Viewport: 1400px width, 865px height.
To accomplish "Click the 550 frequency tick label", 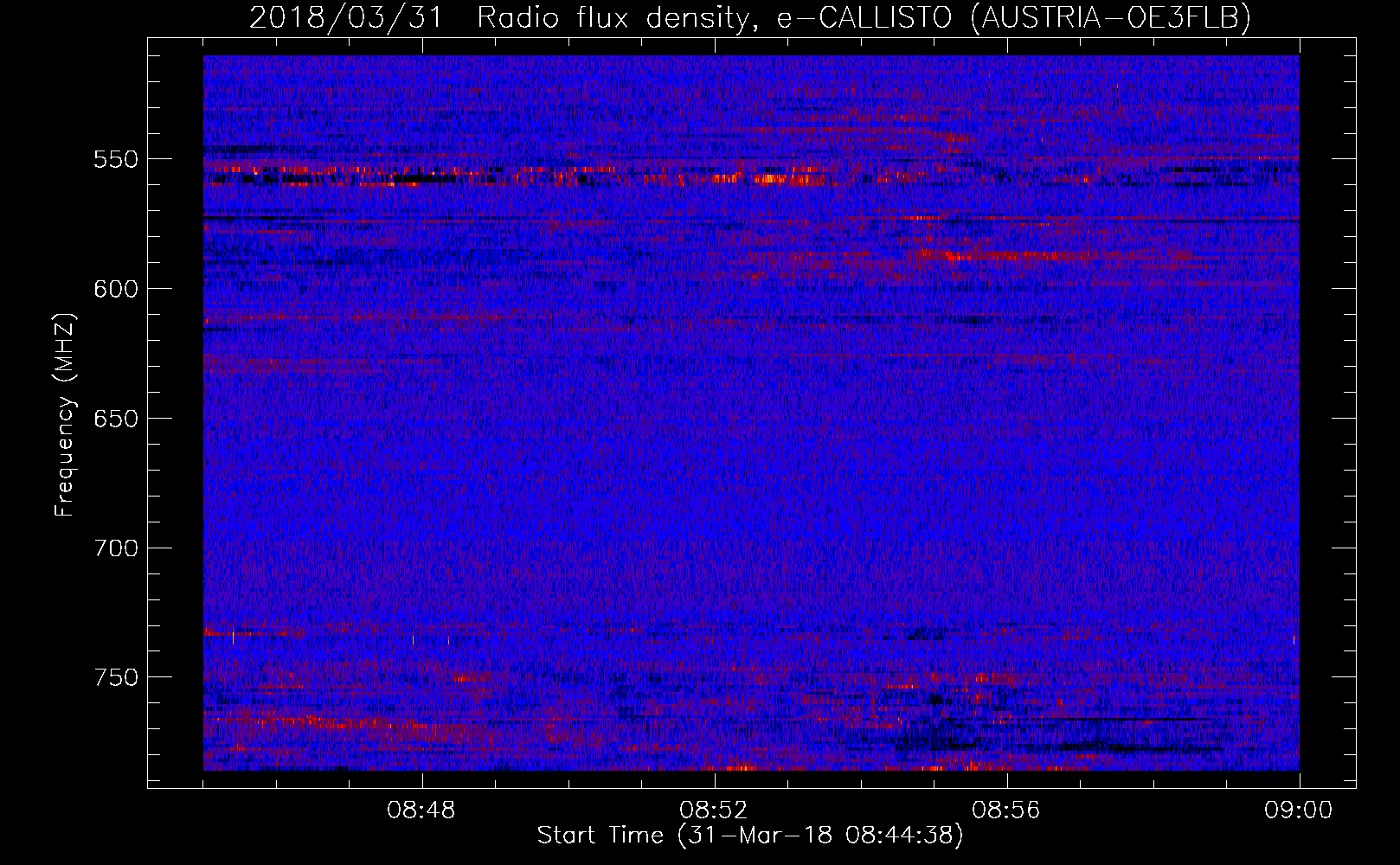I will [116, 159].
